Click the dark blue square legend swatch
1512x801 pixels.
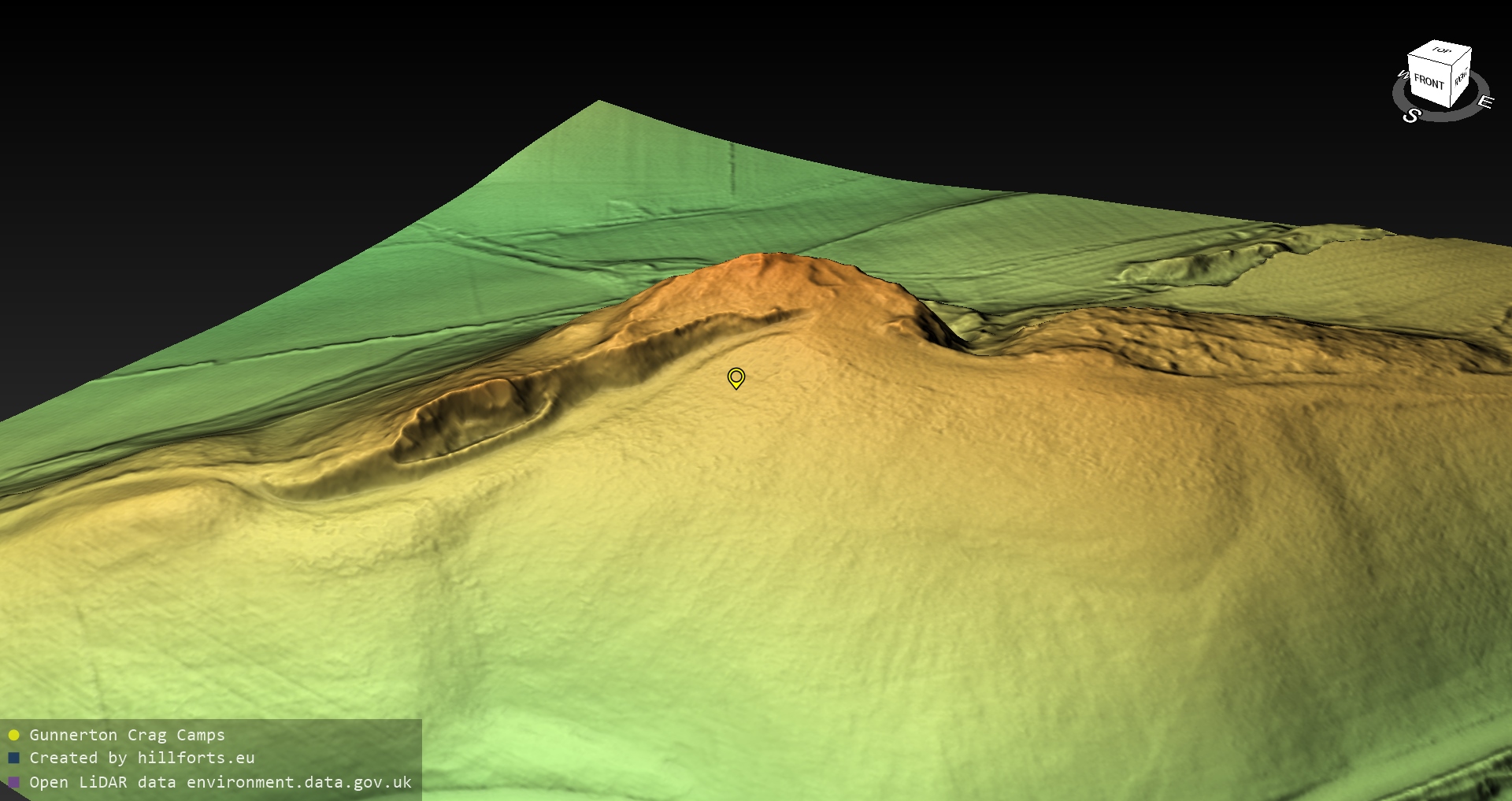pos(13,758)
